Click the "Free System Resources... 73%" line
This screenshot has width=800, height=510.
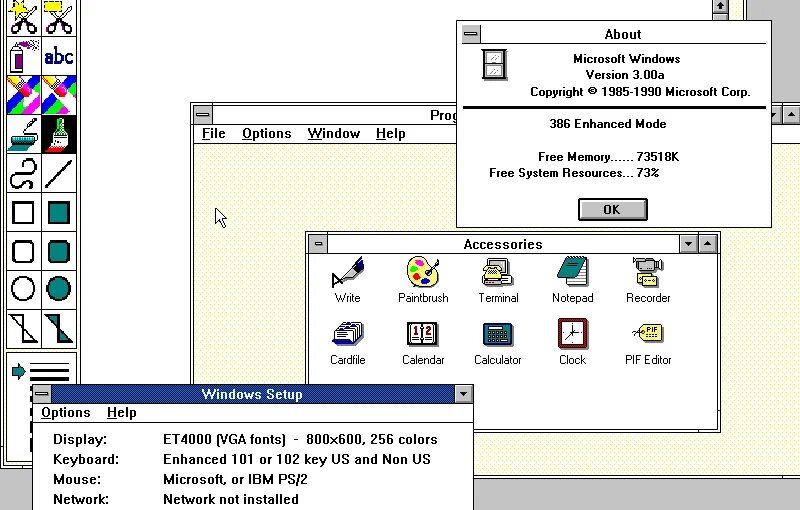pyautogui.click(x=574, y=173)
